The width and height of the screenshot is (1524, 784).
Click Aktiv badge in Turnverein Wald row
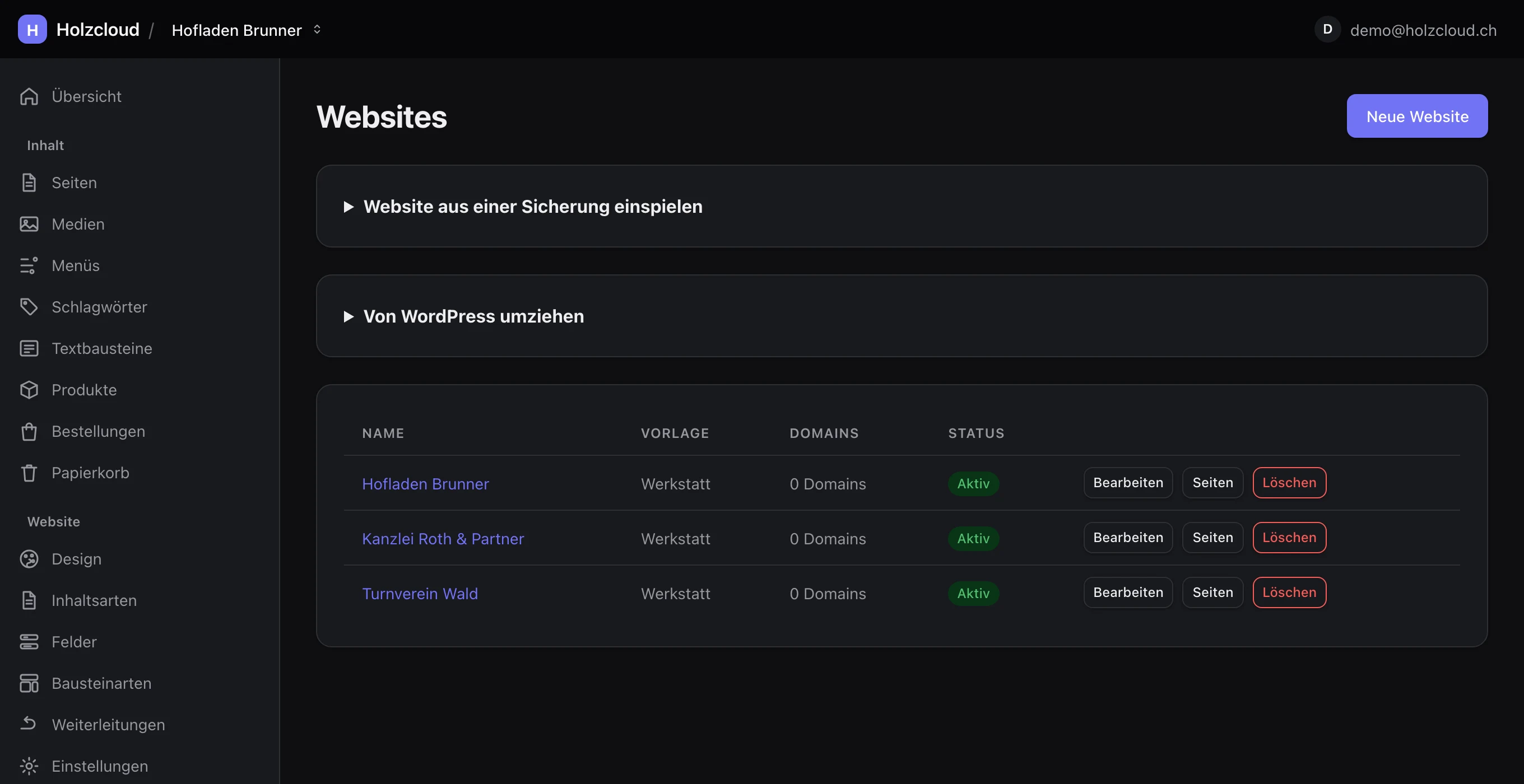pyautogui.click(x=973, y=594)
